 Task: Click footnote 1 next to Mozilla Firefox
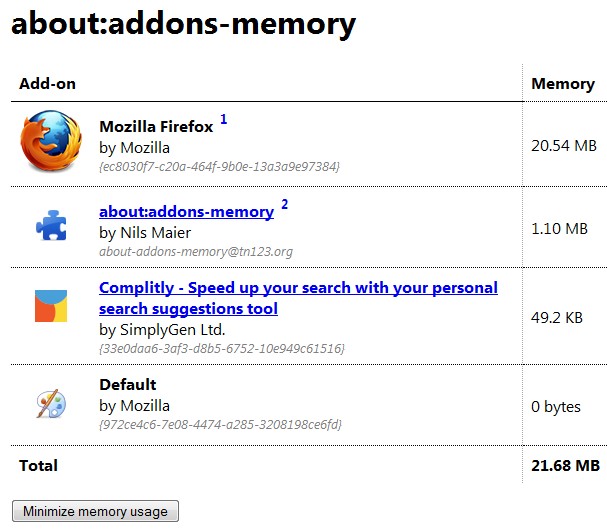224,120
